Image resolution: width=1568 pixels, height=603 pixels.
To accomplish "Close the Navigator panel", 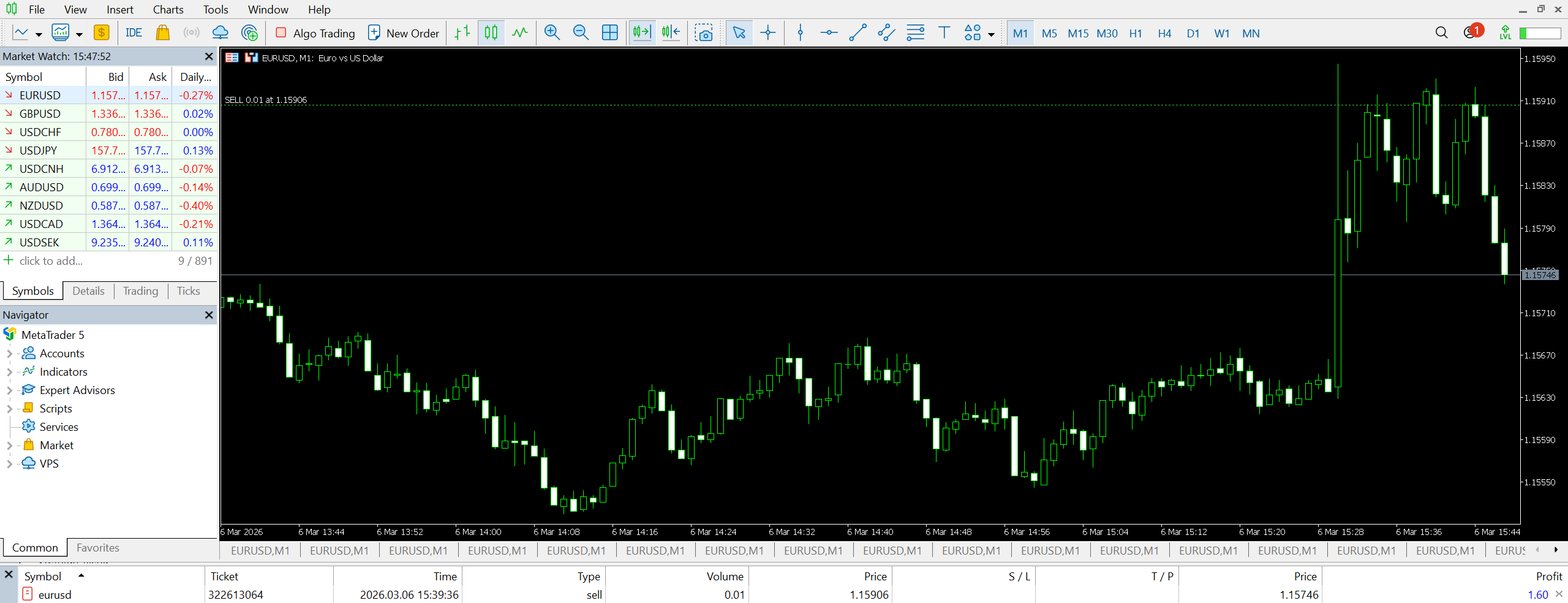I will [x=209, y=314].
